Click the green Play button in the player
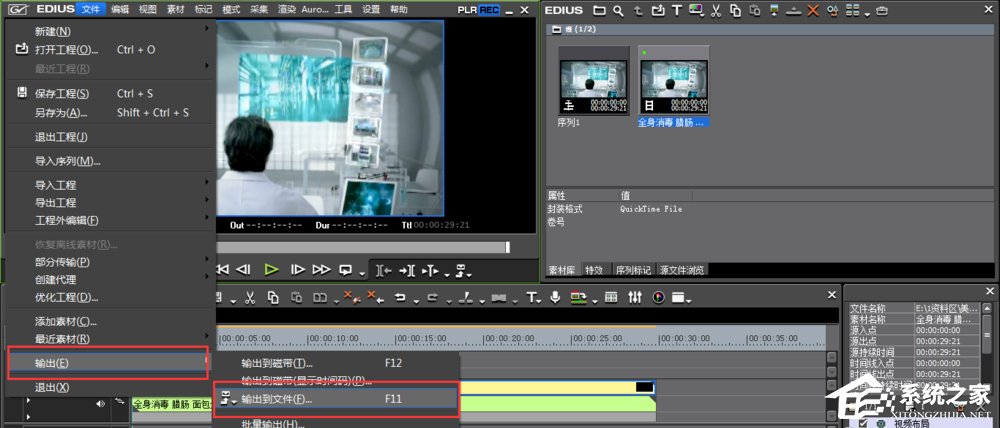This screenshot has width=1000, height=428. tap(271, 269)
